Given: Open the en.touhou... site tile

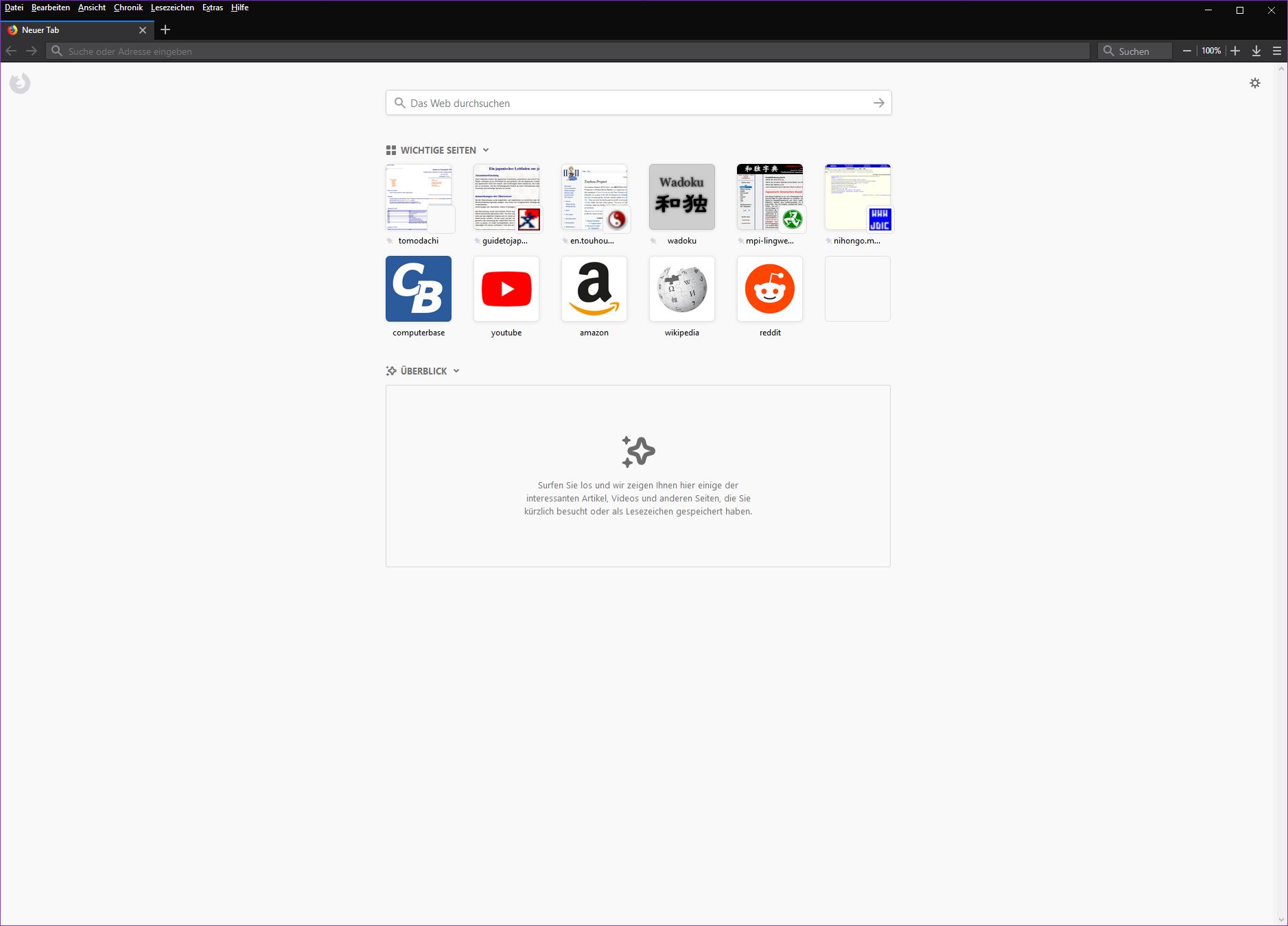Looking at the screenshot, I should click(x=594, y=197).
